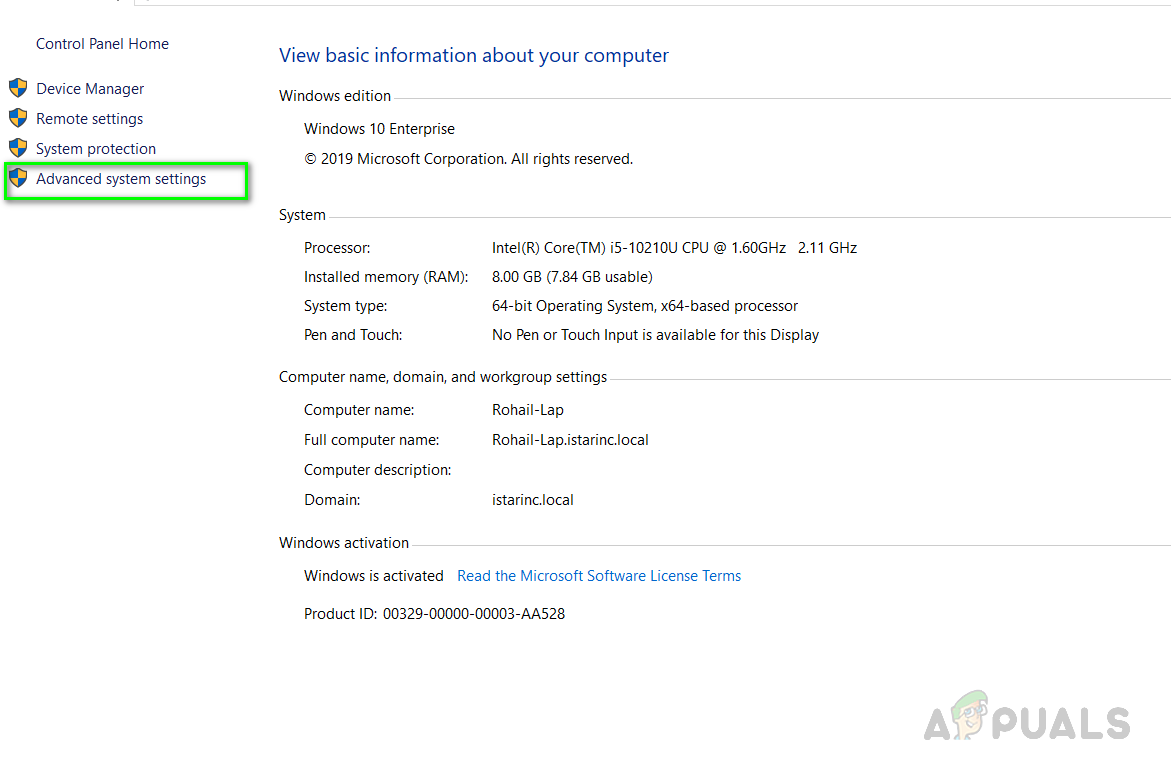Open Remote settings link

click(90, 119)
